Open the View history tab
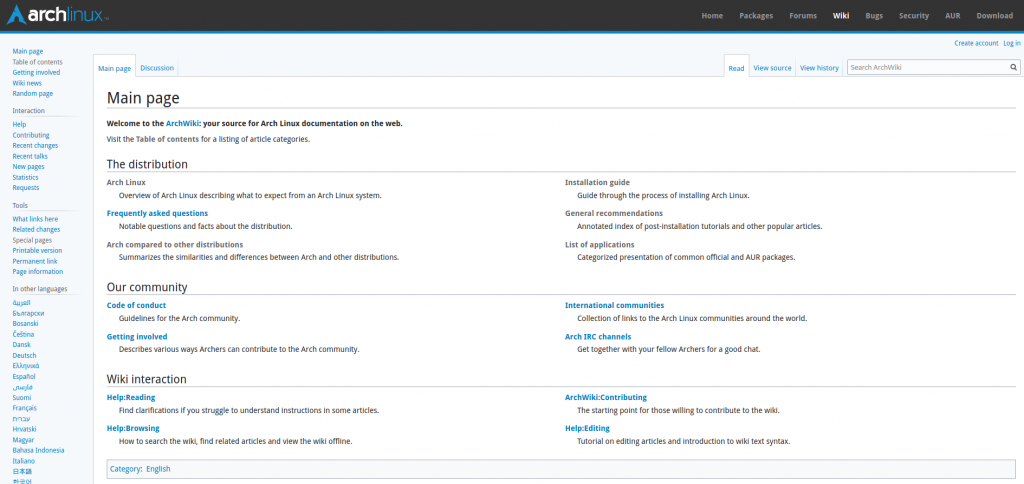 coord(819,68)
